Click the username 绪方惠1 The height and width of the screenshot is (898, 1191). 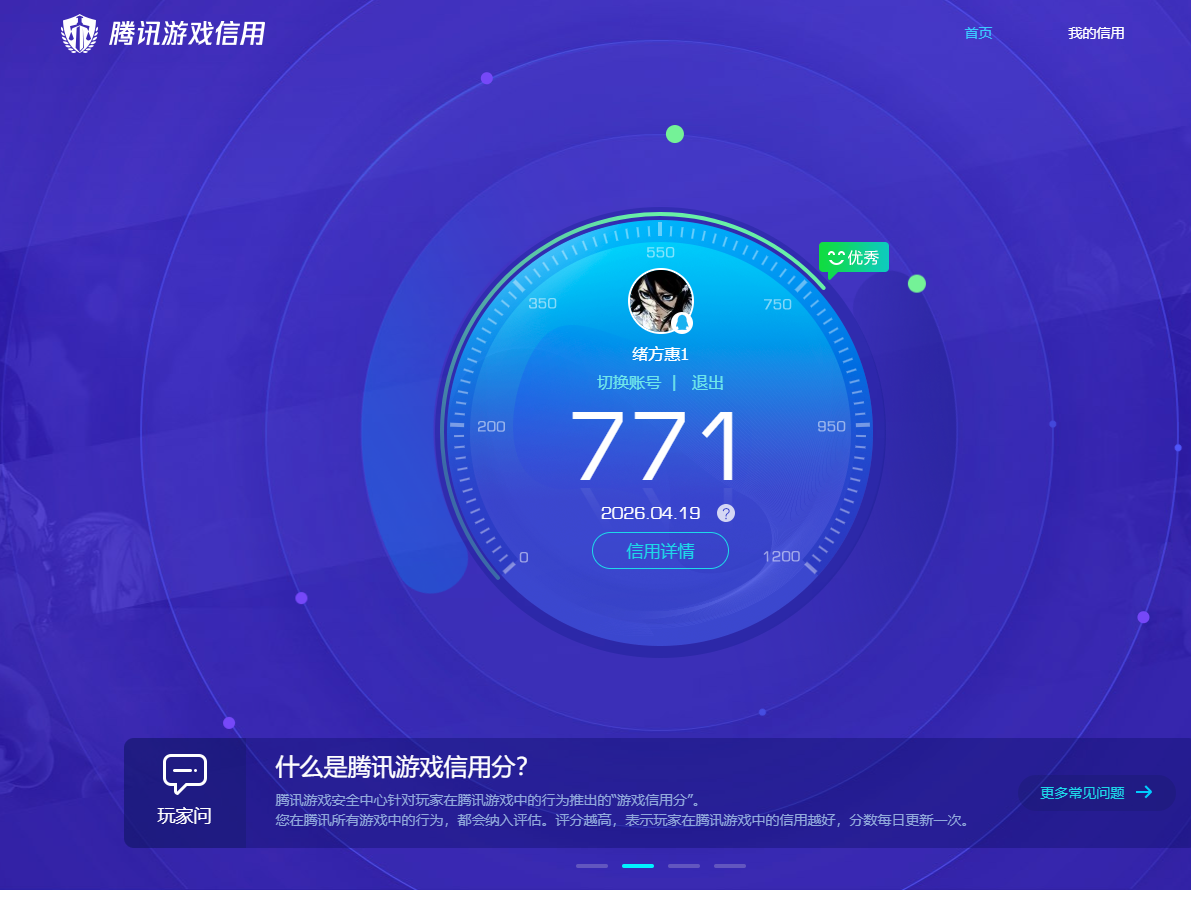point(660,355)
